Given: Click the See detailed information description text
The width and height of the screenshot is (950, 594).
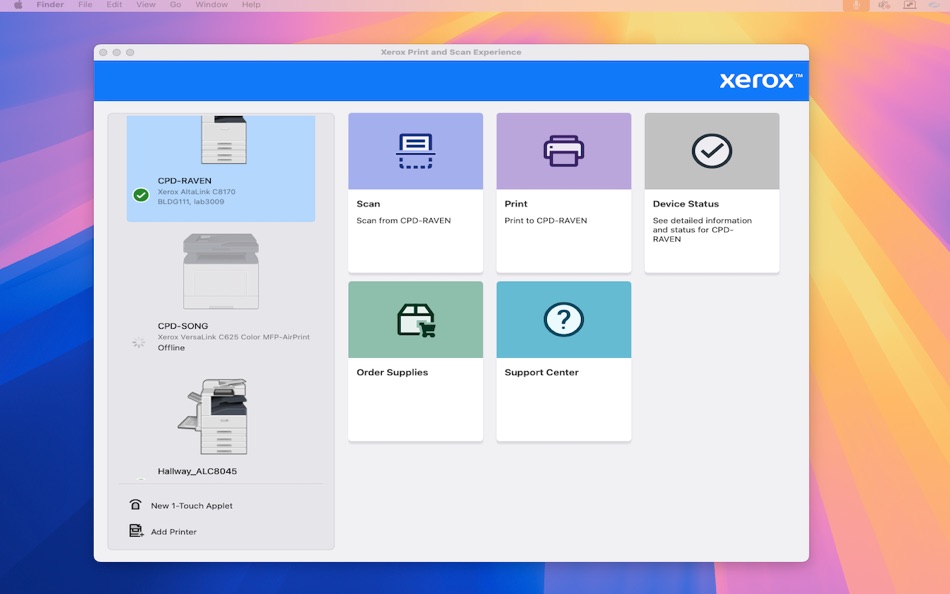Looking at the screenshot, I should (702, 230).
